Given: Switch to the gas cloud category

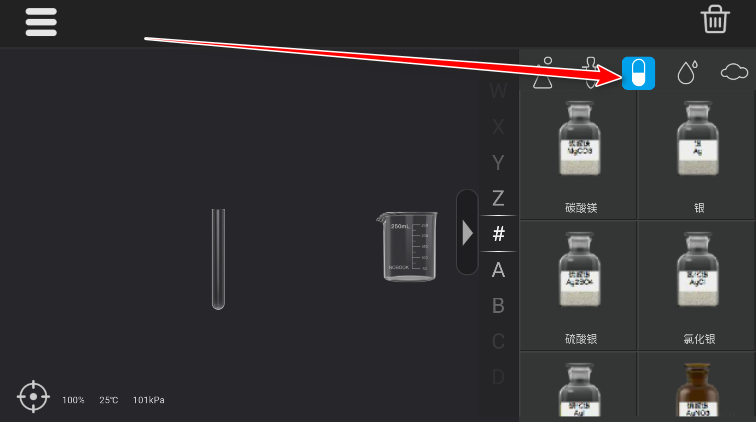Looking at the screenshot, I should [734, 72].
